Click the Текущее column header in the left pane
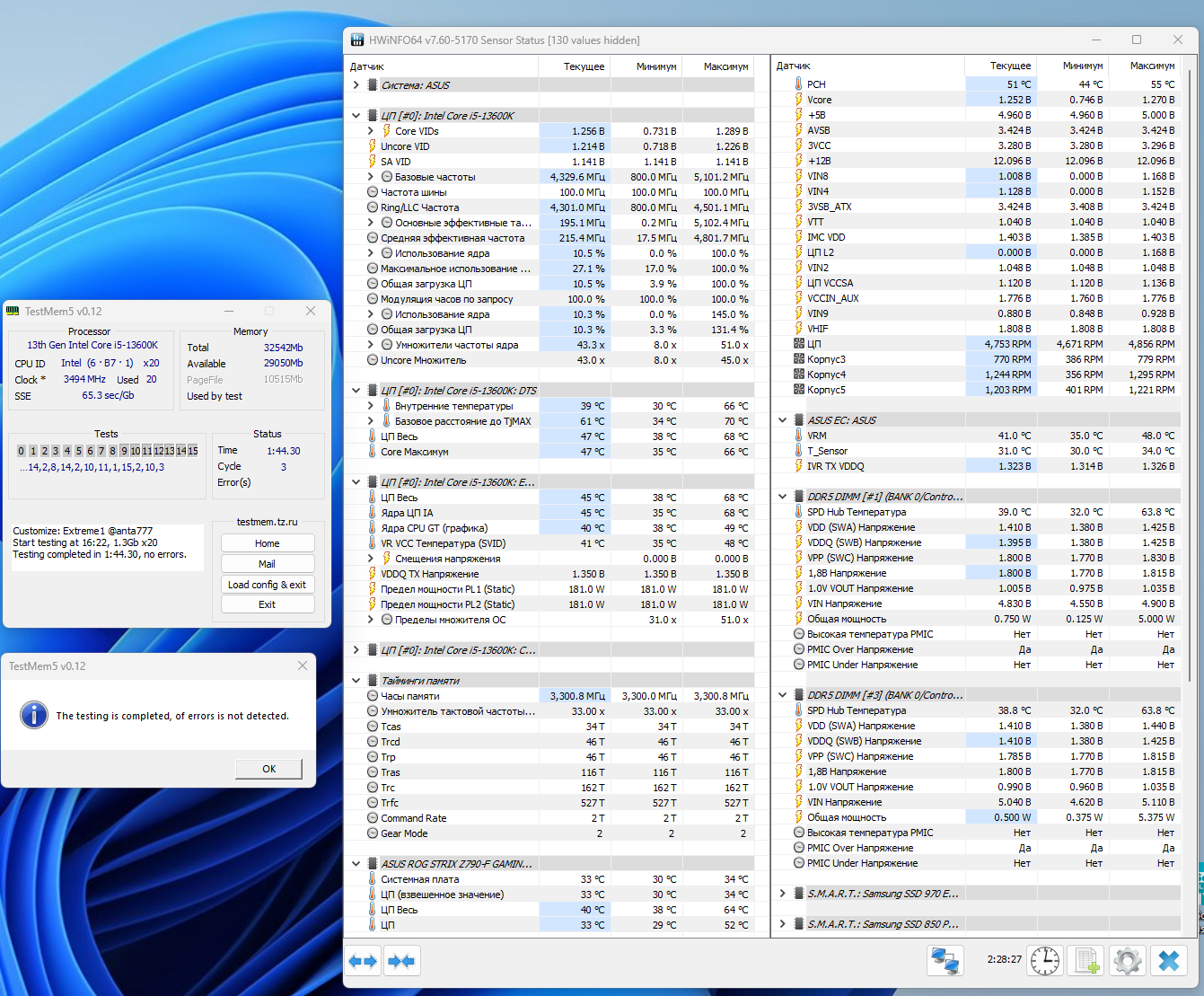This screenshot has height=996, width=1204. coord(574,66)
